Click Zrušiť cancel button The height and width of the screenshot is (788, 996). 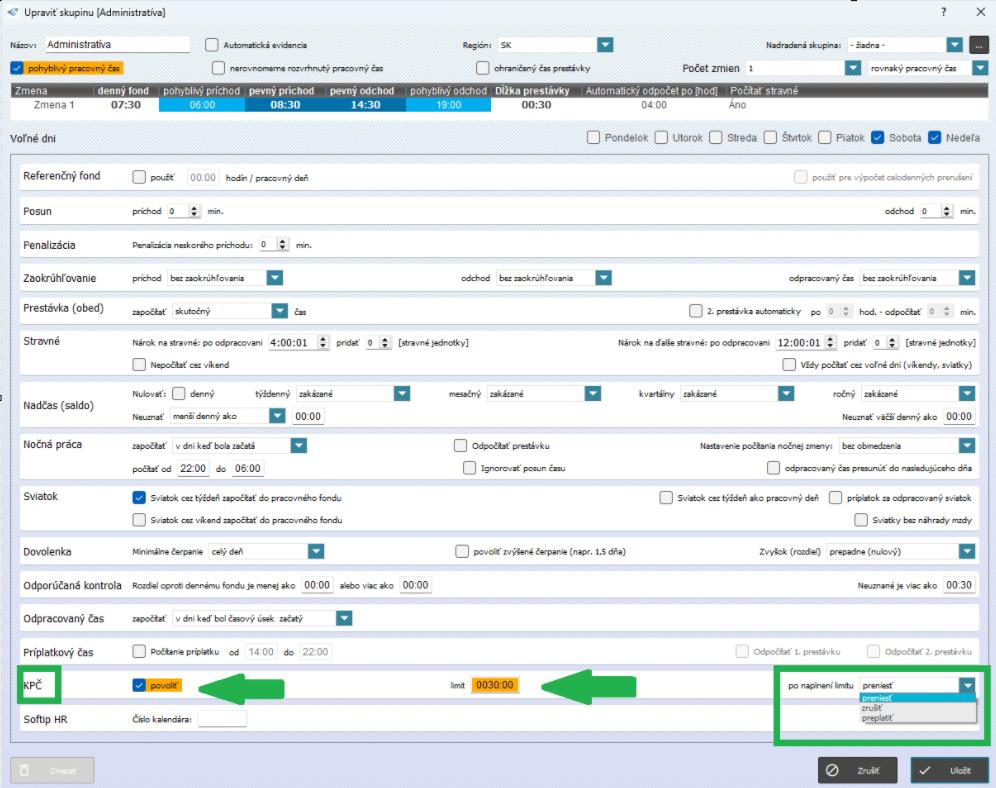[857, 770]
